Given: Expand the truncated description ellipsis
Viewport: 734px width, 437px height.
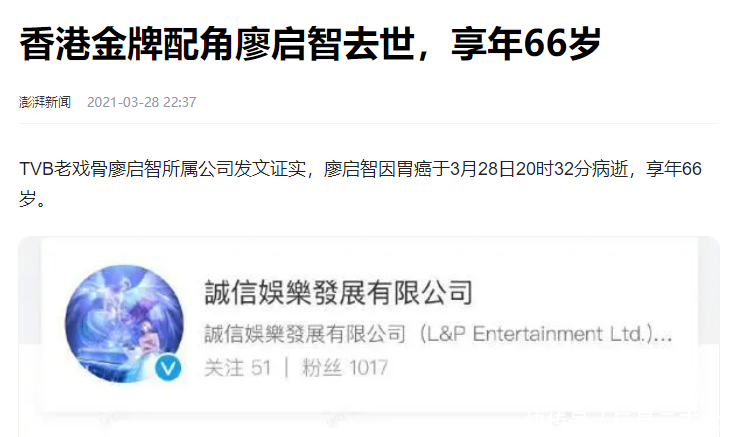Looking at the screenshot, I should pos(663,335).
